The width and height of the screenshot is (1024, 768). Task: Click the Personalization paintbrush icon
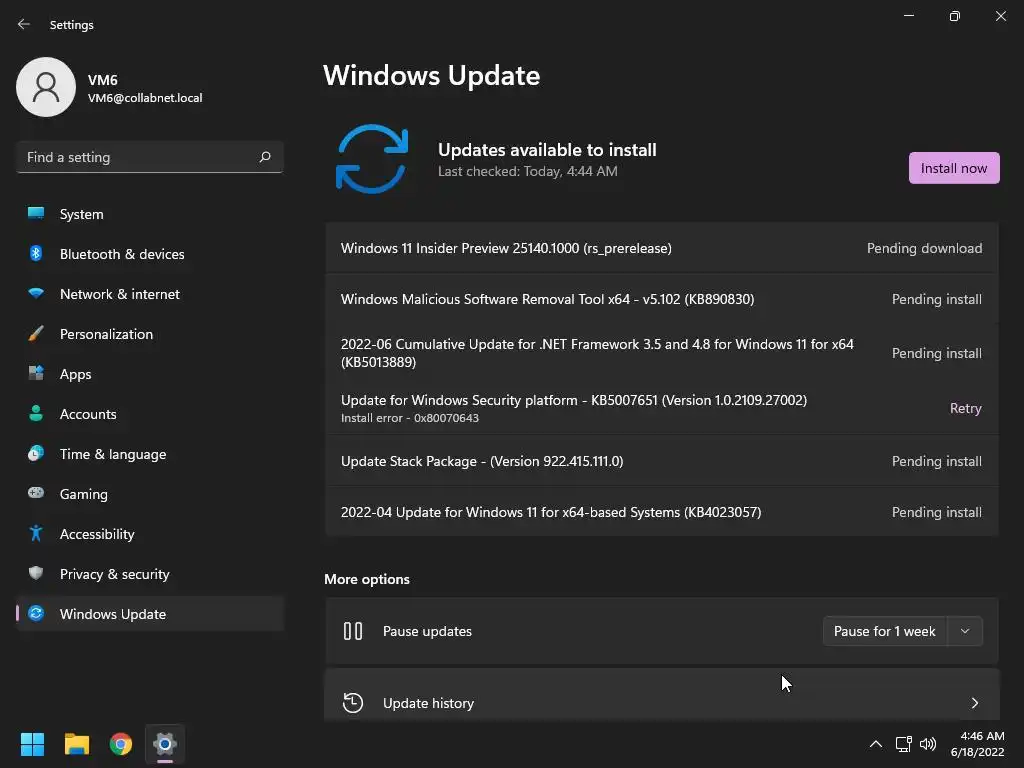click(x=36, y=334)
